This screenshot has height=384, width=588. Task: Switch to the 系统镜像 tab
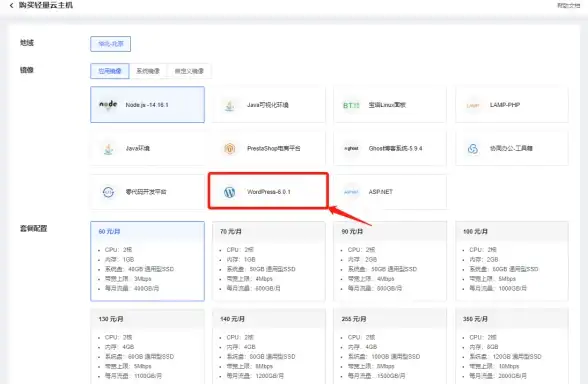tap(148, 71)
